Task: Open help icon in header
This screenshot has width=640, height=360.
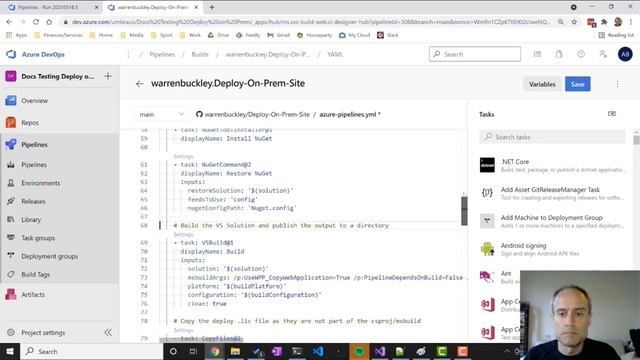Action: (x=581, y=54)
